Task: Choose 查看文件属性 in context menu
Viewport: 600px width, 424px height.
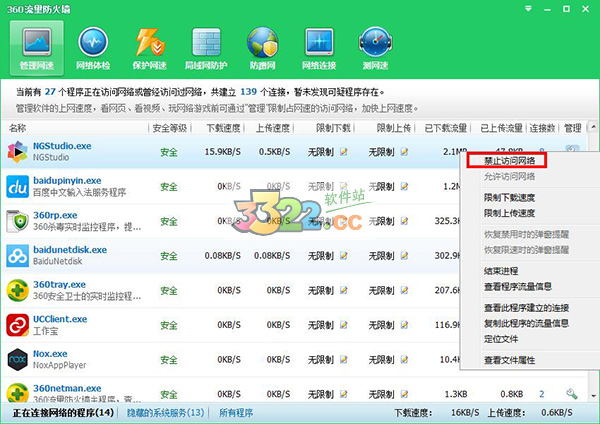Action: click(x=509, y=360)
